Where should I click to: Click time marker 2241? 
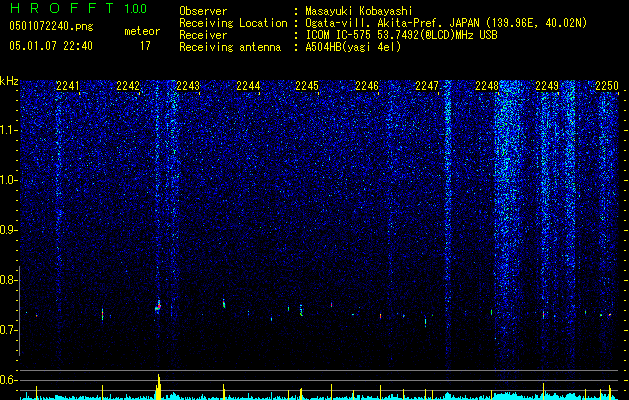tap(68, 86)
